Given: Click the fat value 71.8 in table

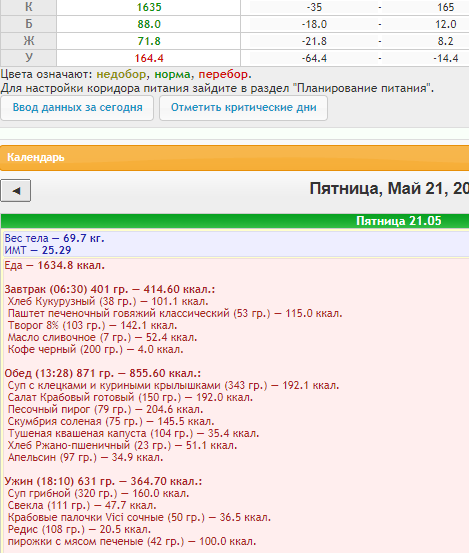Looking at the screenshot, I should point(149,41).
